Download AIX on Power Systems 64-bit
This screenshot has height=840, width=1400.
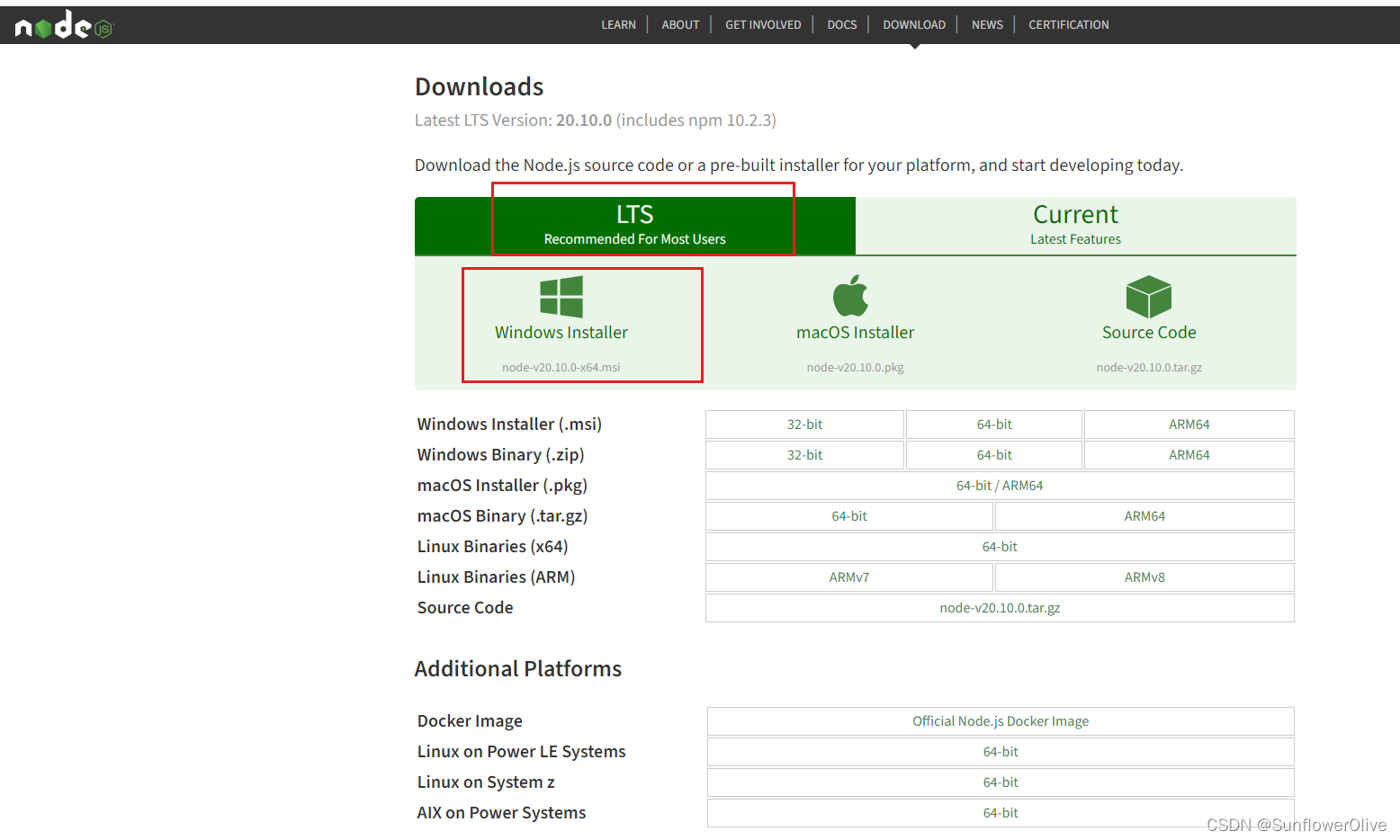point(1001,813)
